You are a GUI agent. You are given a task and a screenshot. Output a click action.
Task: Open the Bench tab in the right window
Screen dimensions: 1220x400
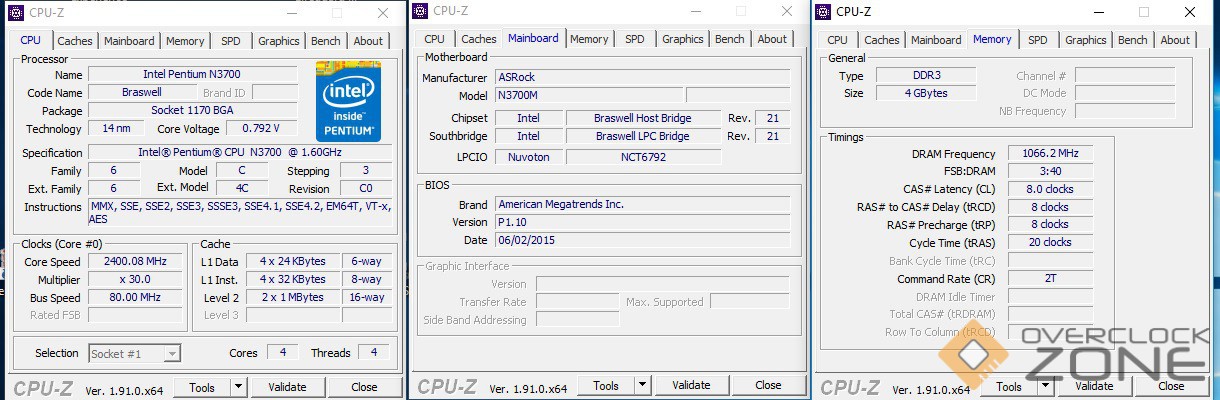[1133, 40]
